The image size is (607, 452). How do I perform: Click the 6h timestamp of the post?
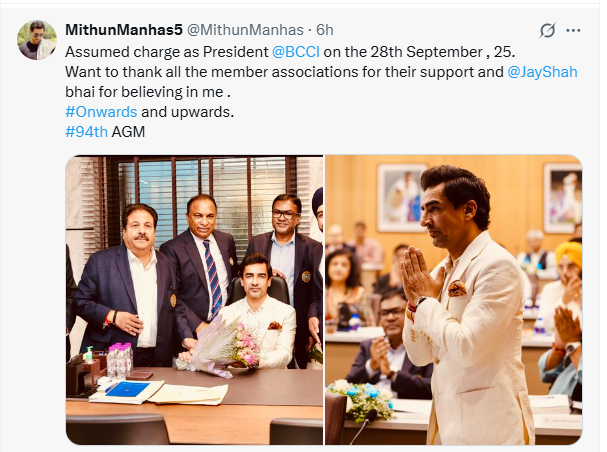pyautogui.click(x=324, y=30)
